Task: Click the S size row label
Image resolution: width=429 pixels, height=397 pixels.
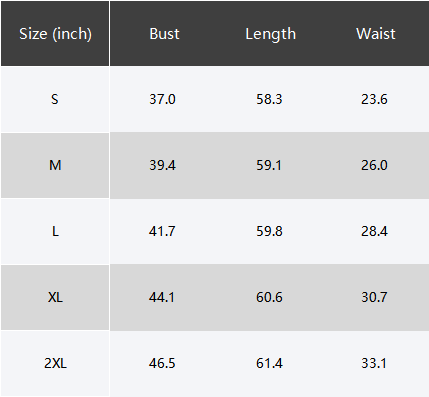Action: tap(55, 99)
